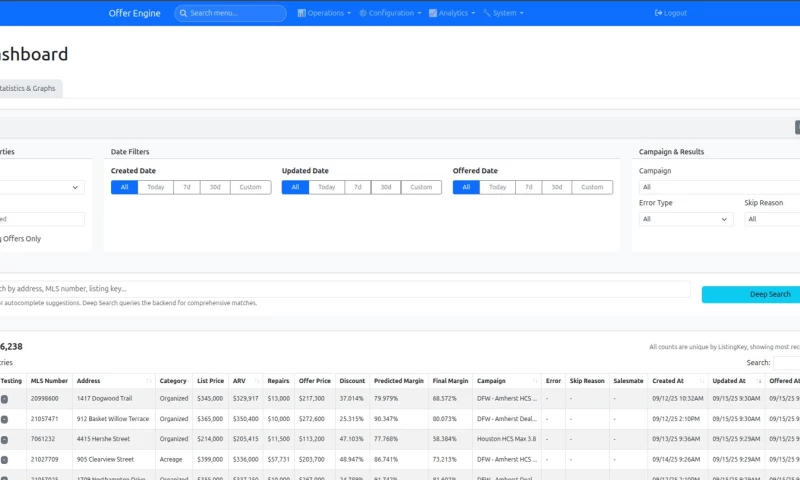Sort table by Updated At column
The width and height of the screenshot is (800, 480).
click(737, 381)
